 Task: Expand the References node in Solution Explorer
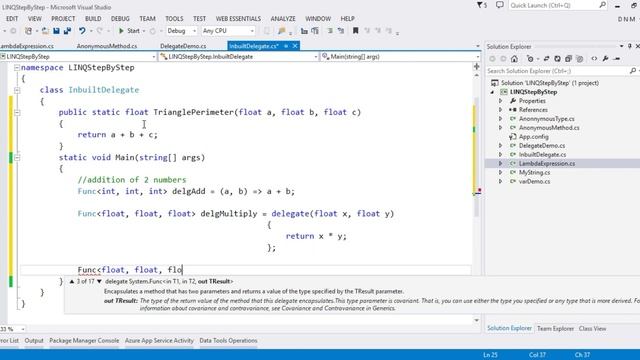coord(500,109)
